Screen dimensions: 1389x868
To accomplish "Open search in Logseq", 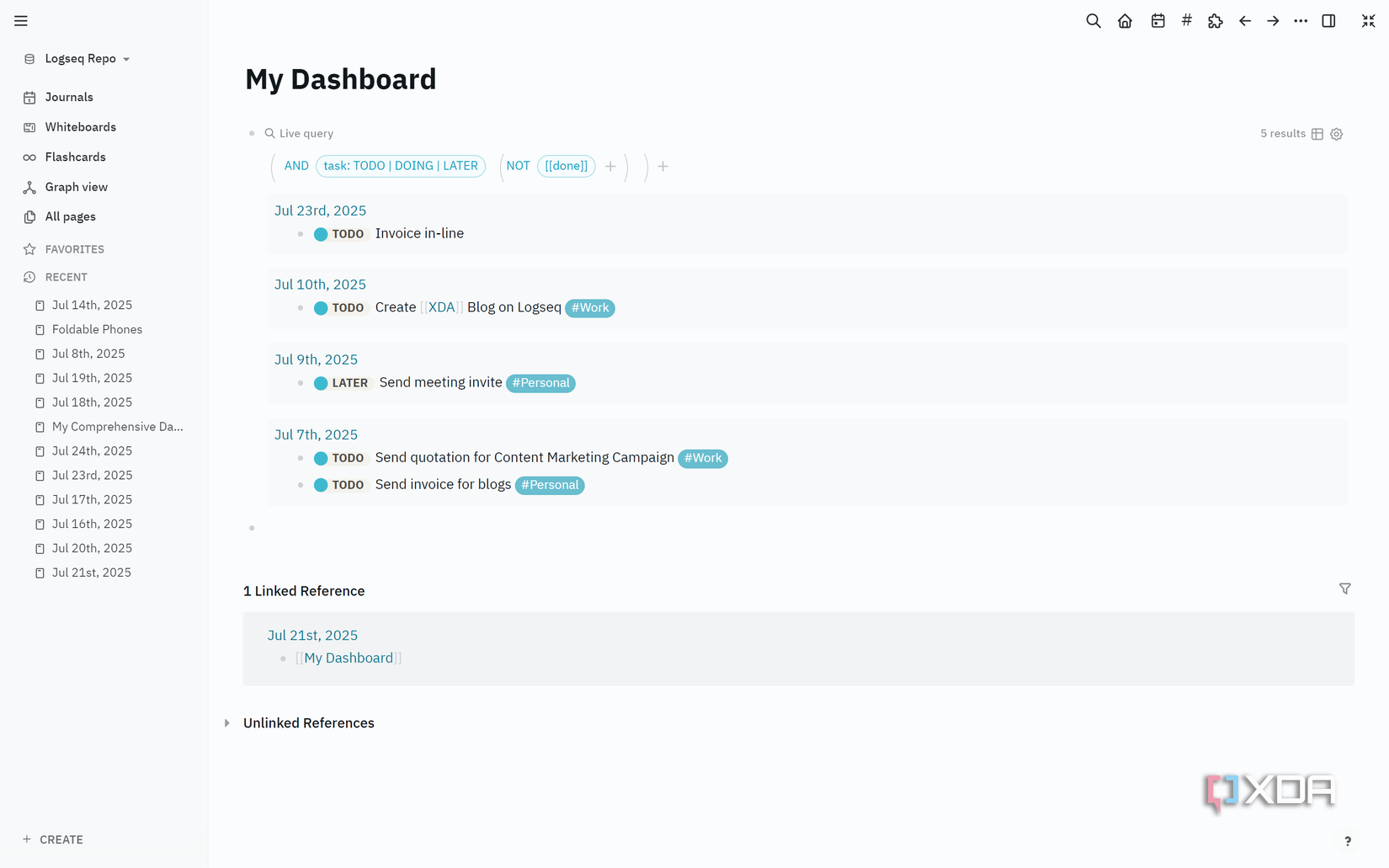I will [x=1093, y=20].
